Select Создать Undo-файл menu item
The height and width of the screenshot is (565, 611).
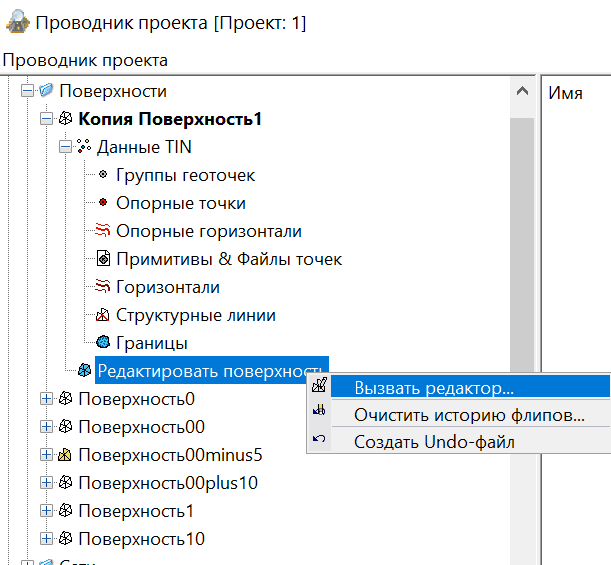pos(434,441)
